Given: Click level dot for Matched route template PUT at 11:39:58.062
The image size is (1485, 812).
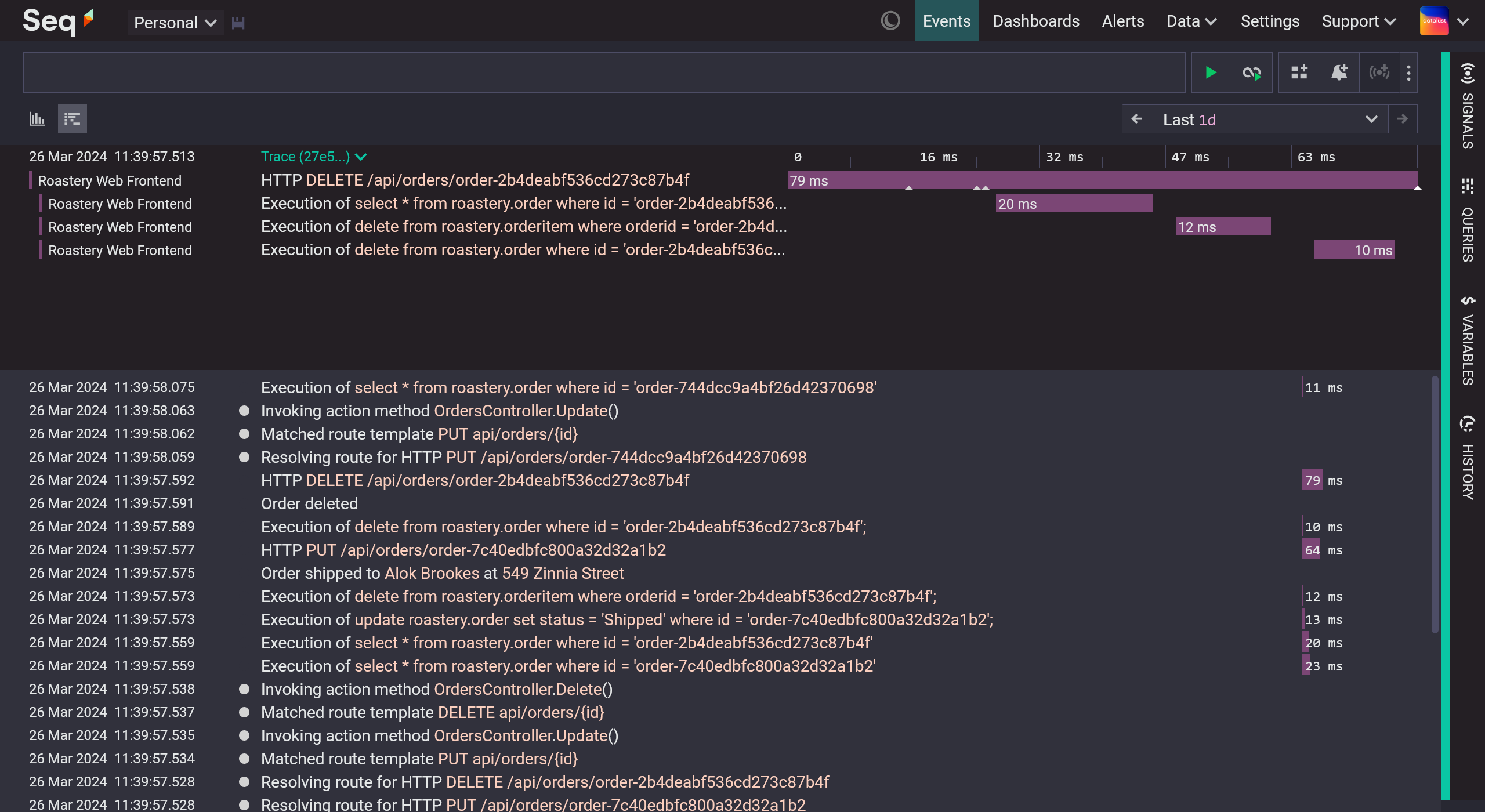Looking at the screenshot, I should (x=244, y=434).
